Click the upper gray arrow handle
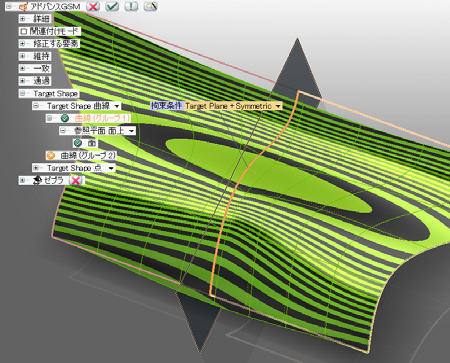This screenshot has width=450, height=363. [x=297, y=67]
